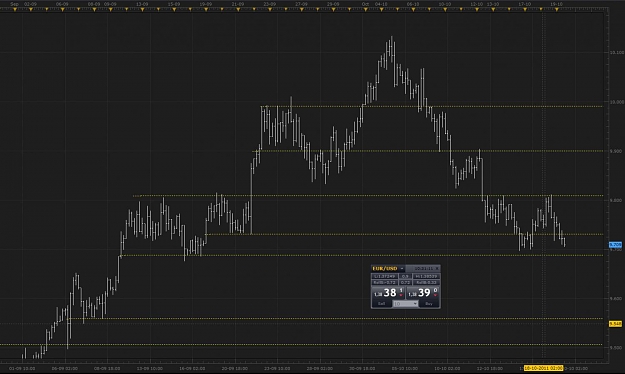Click the left roll rate cell in widget
Viewport: 625px width, 374px height.
click(x=385, y=283)
